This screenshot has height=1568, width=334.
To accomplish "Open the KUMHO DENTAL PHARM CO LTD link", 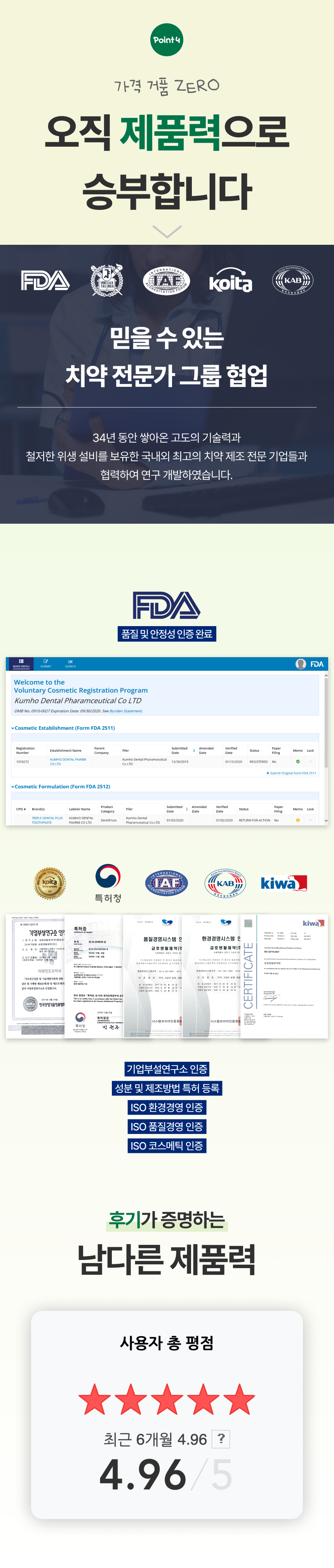I will 68,762.
